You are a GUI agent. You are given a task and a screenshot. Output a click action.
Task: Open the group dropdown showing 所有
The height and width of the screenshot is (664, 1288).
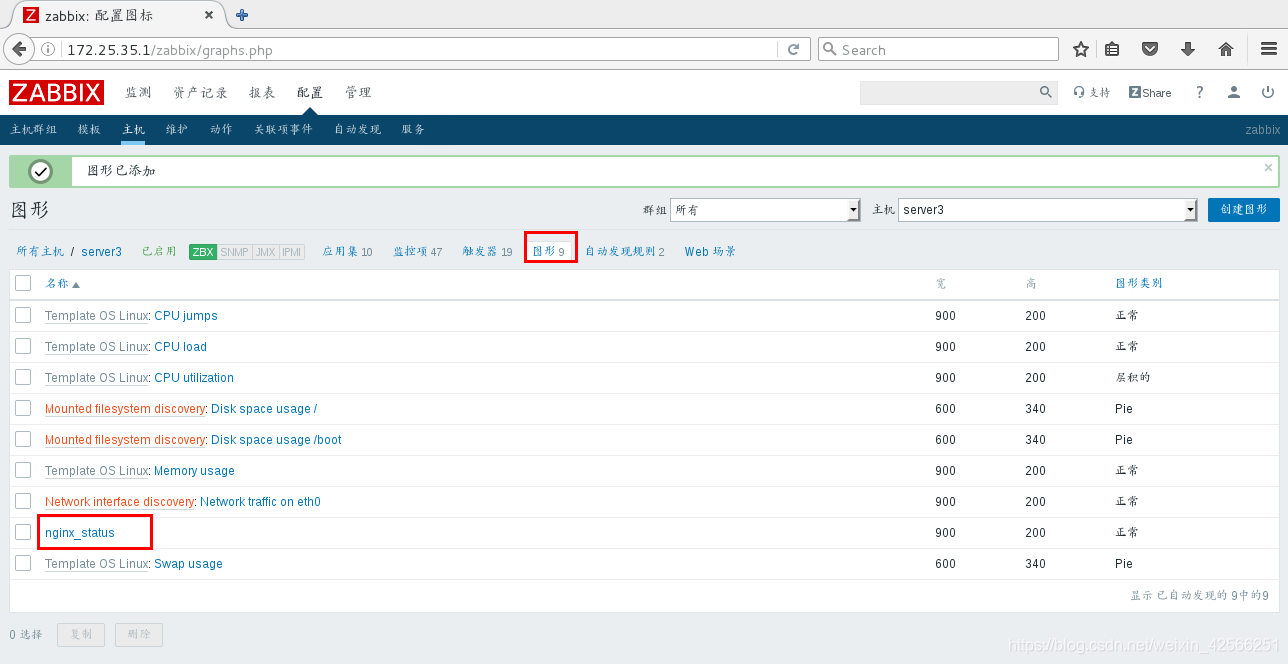(x=765, y=210)
